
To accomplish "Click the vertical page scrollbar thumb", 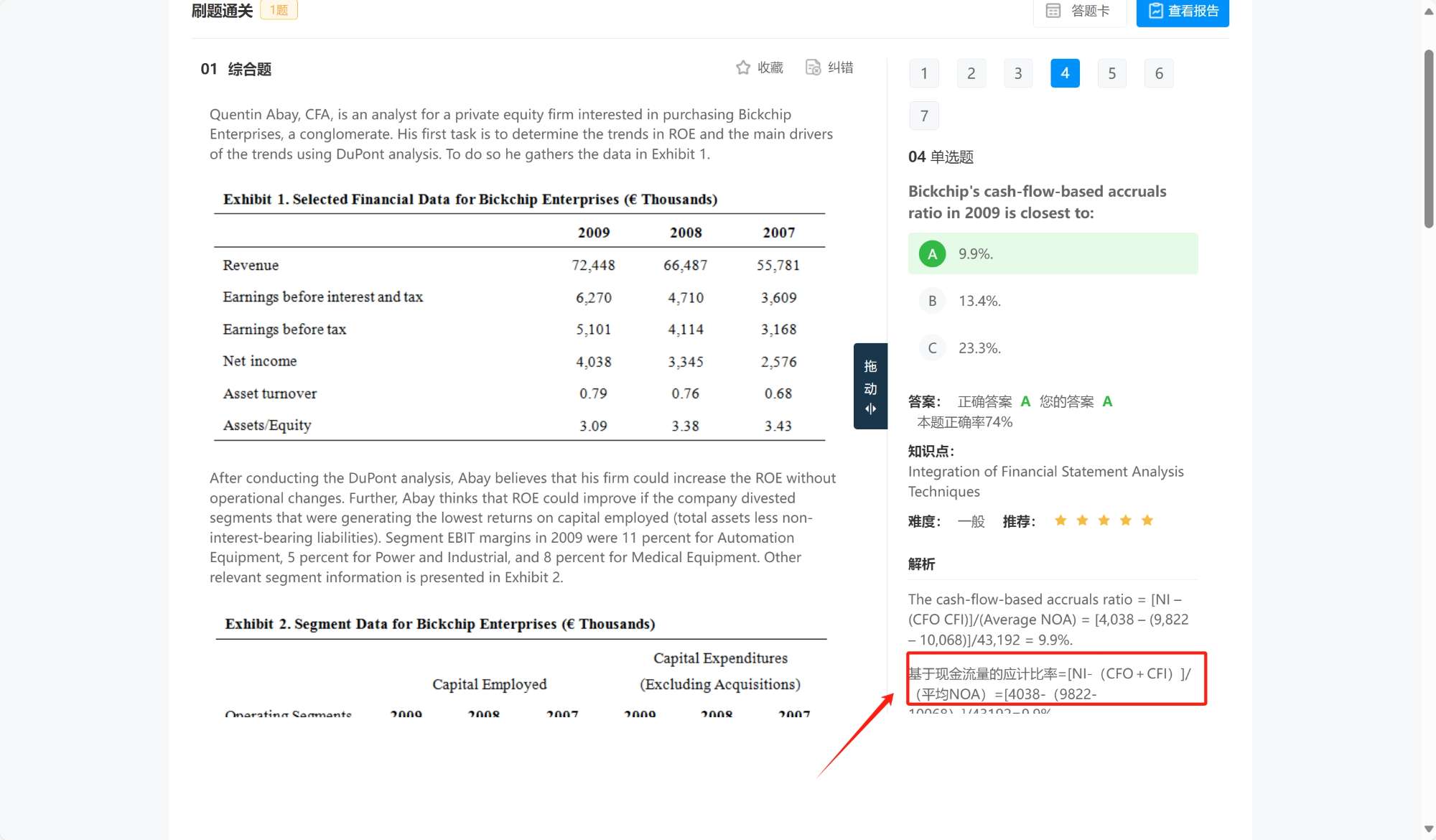I will click(1428, 139).
